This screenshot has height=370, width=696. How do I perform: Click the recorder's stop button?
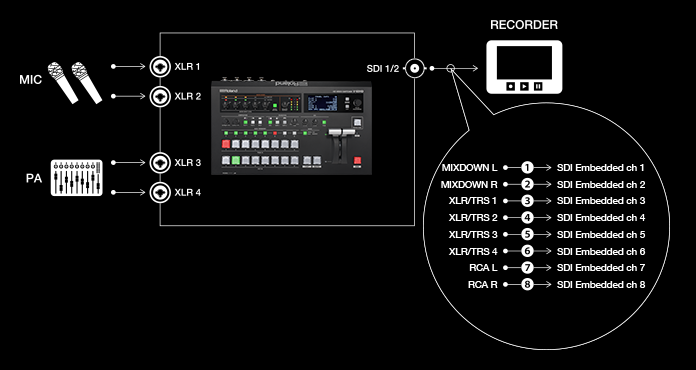(511, 86)
